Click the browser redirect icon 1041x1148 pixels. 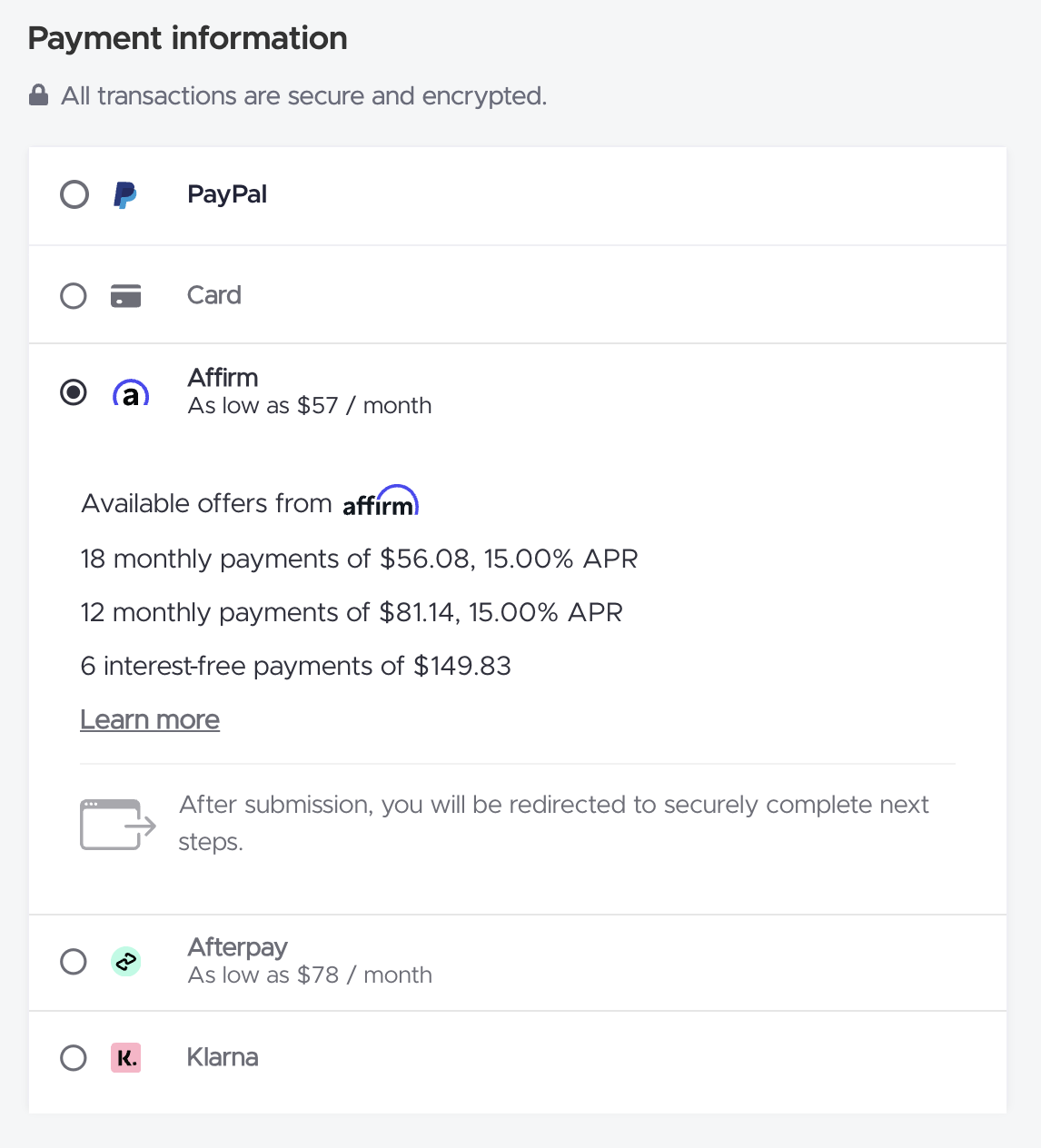coord(118,824)
